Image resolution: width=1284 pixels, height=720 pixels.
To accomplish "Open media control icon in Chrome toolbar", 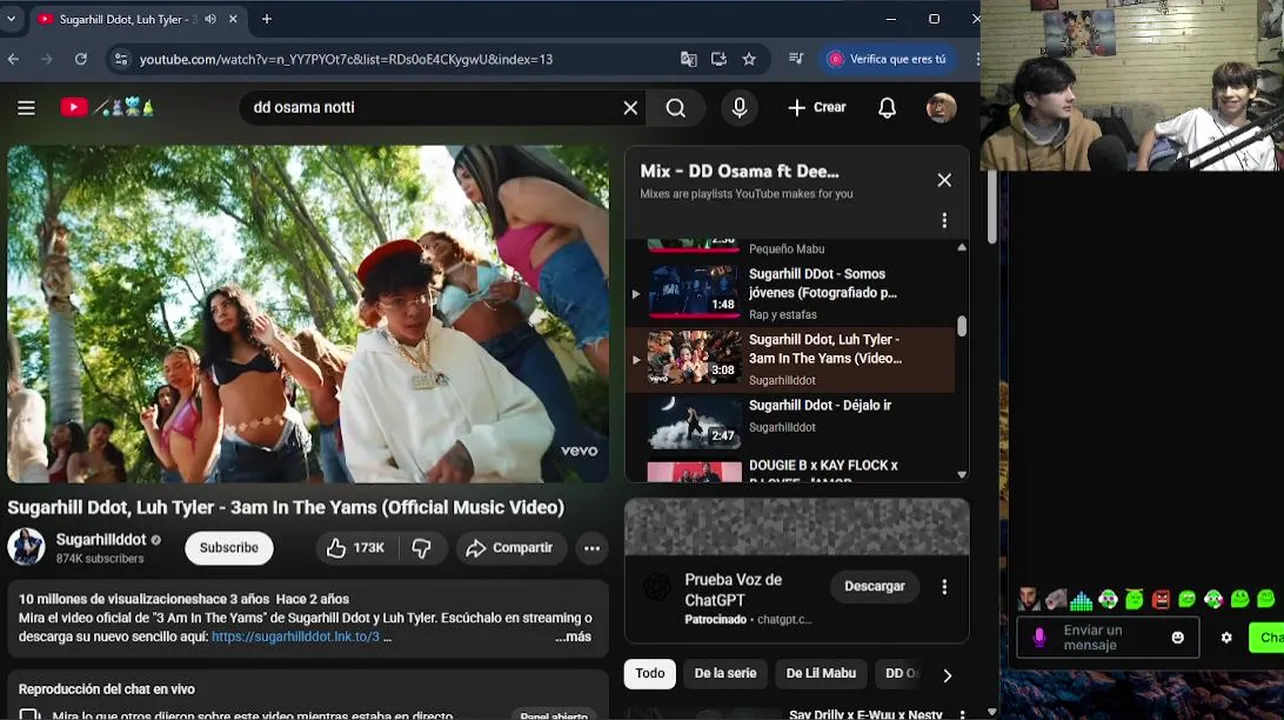I will [x=796, y=59].
